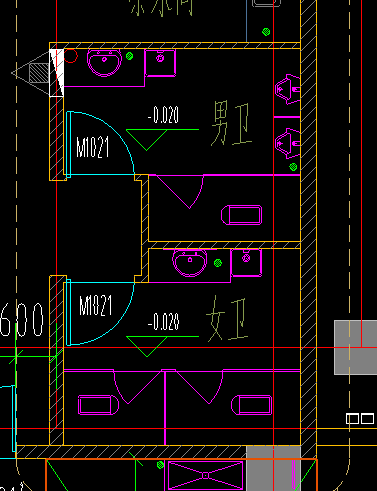Image resolution: width=377 pixels, height=491 pixels.
Task: Select the green elevation triangle under women's -0.020
Action: point(147,347)
